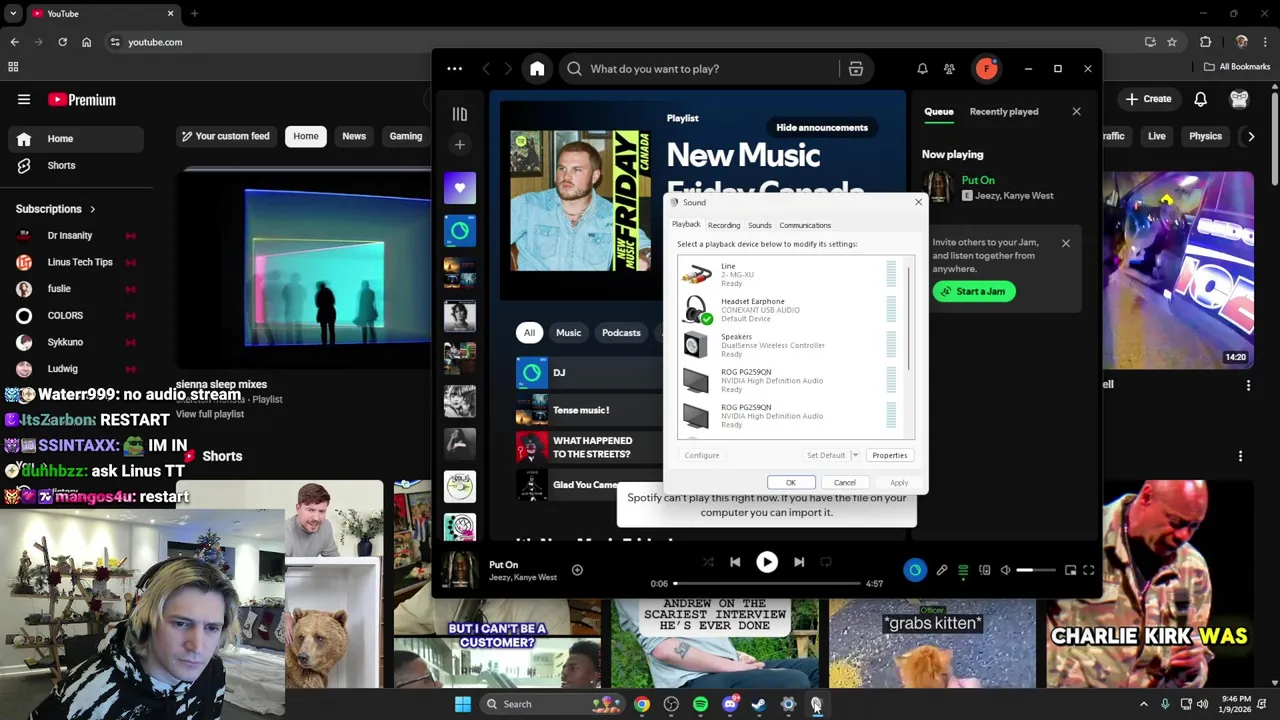The image size is (1280, 720).
Task: Click Cancel in Sound dialog
Action: [845, 483]
